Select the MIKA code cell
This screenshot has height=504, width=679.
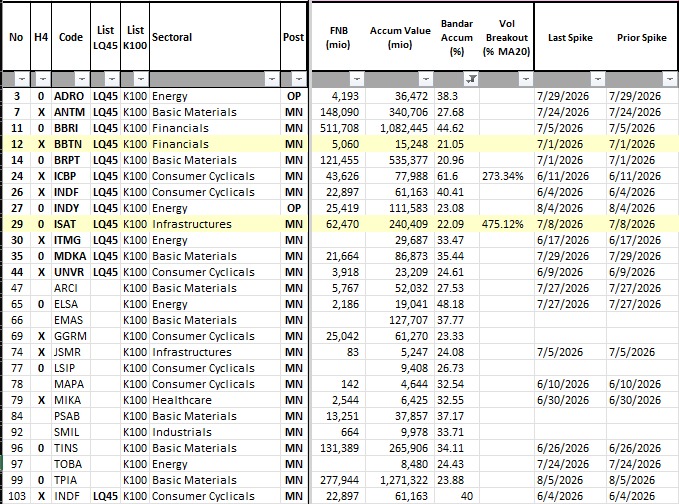pyautogui.click(x=71, y=401)
